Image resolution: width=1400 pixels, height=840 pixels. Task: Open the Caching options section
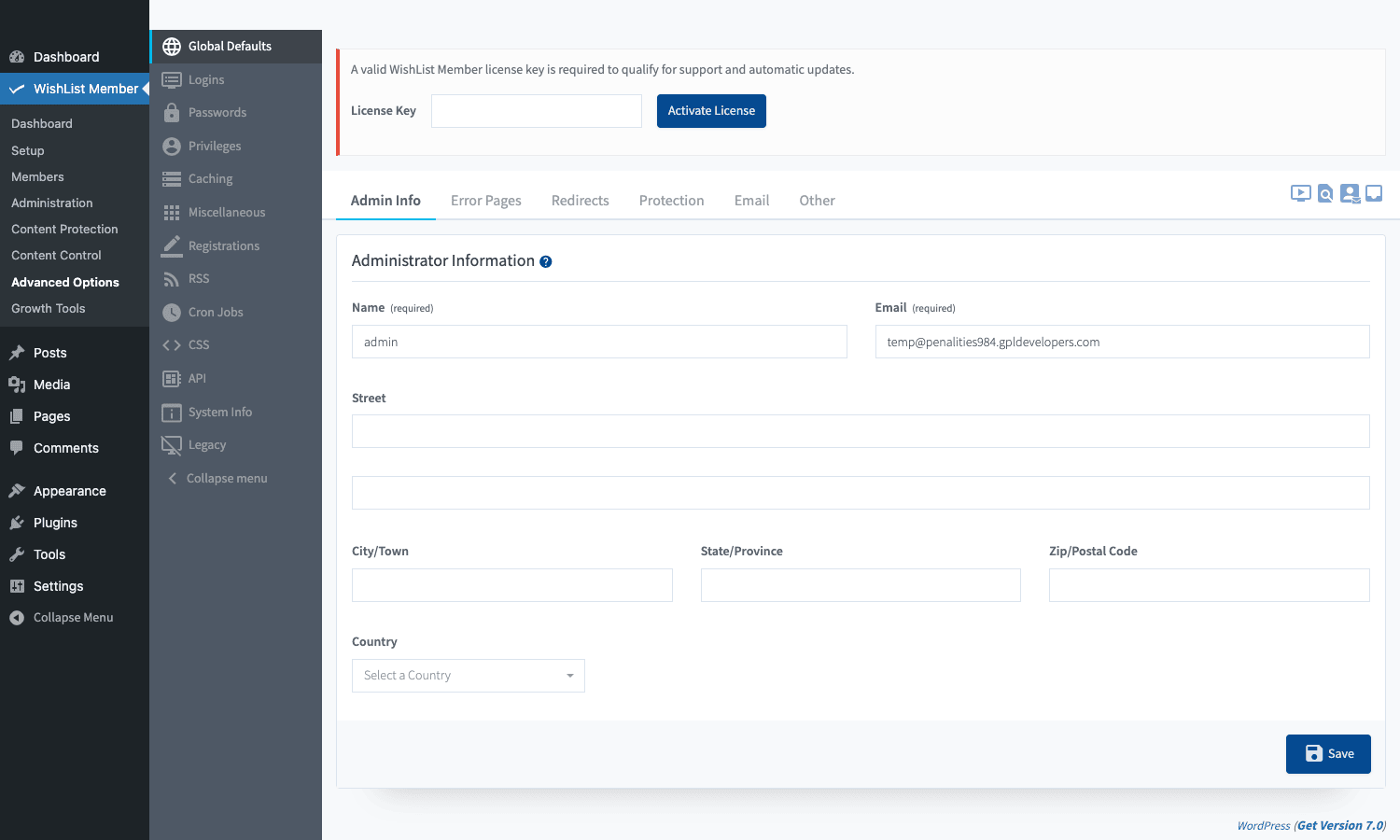236,179
